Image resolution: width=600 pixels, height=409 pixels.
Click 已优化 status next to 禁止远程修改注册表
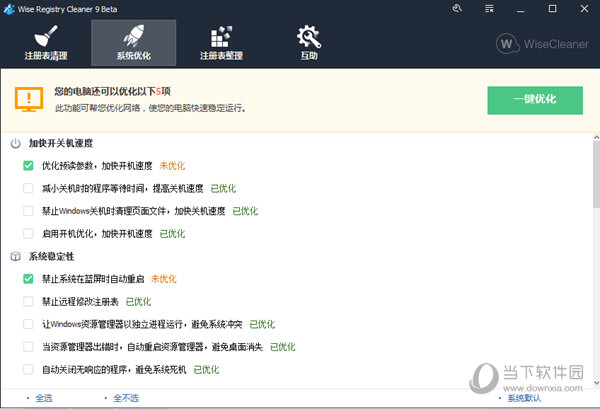pos(139,301)
